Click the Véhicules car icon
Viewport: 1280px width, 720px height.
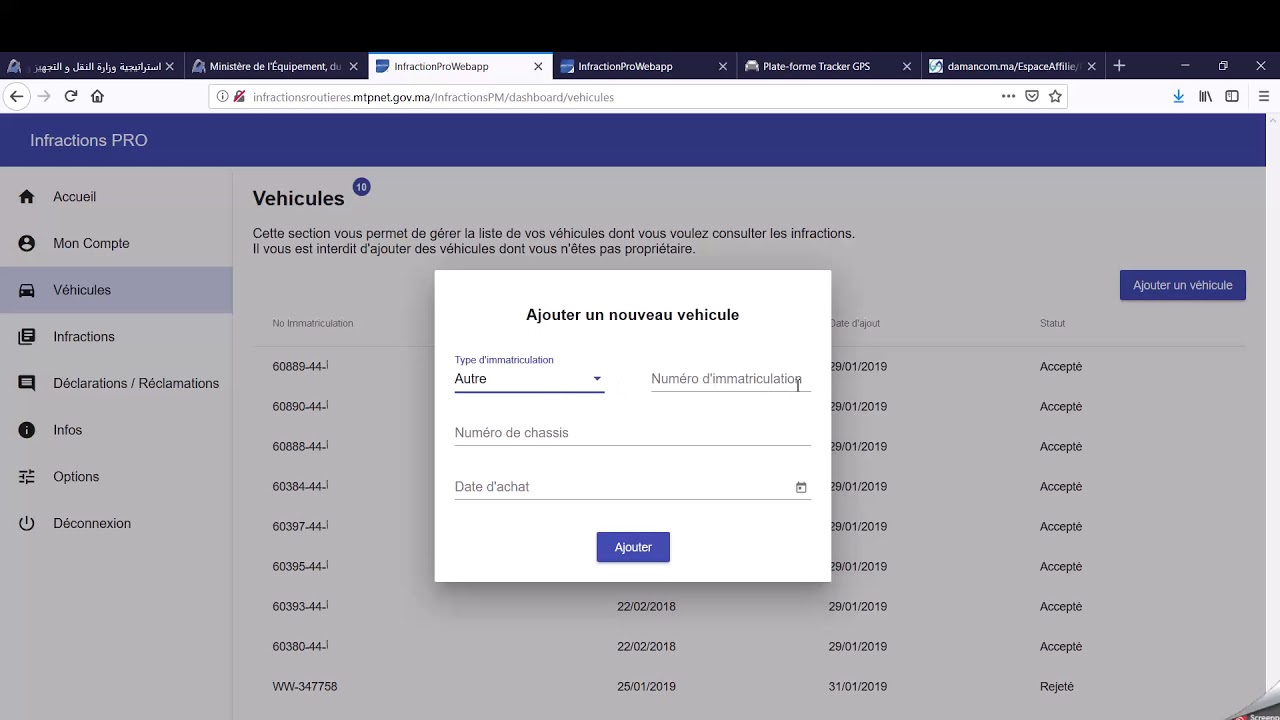pos(27,290)
